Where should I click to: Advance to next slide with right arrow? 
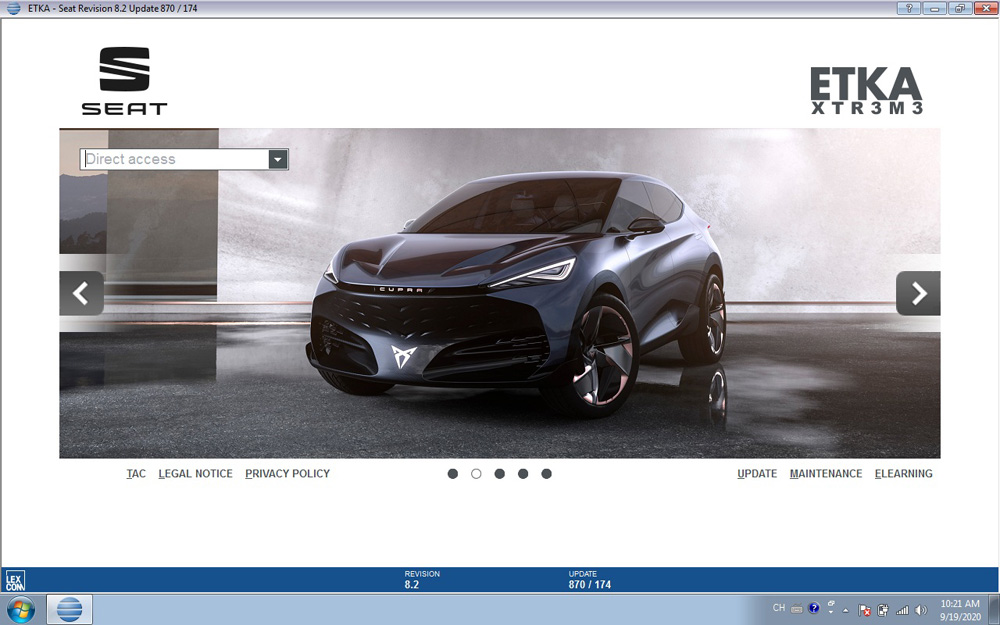point(918,293)
